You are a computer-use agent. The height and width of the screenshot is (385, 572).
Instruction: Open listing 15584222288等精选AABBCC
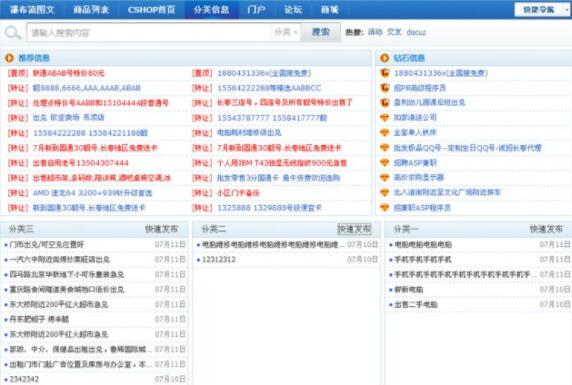[x=269, y=88]
